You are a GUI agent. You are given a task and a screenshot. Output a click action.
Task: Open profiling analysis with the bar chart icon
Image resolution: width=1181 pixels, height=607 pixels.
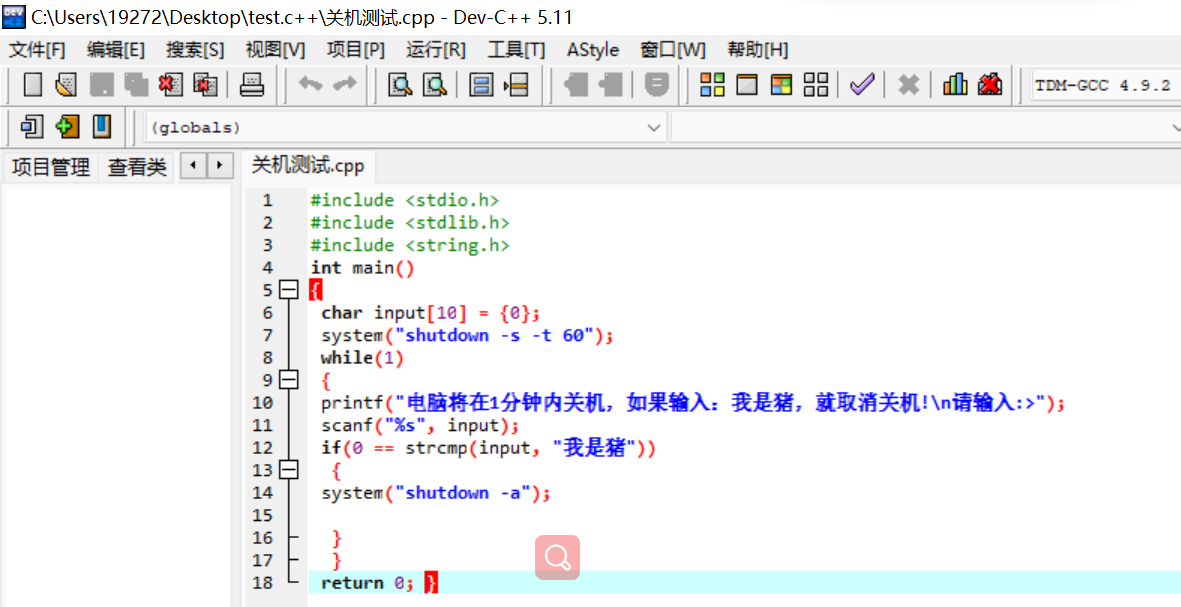[955, 85]
